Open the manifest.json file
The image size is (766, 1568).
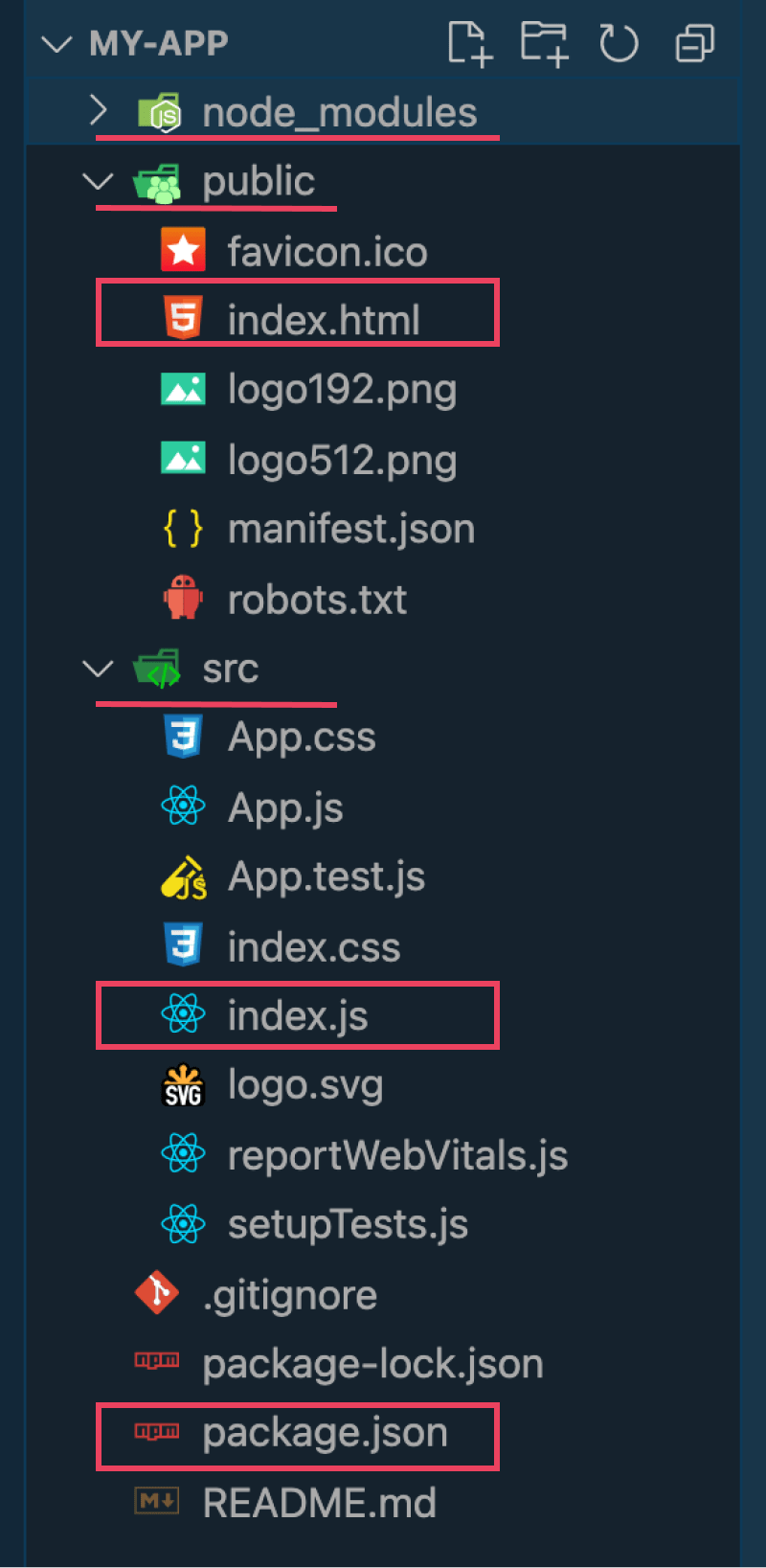pyautogui.click(x=350, y=528)
